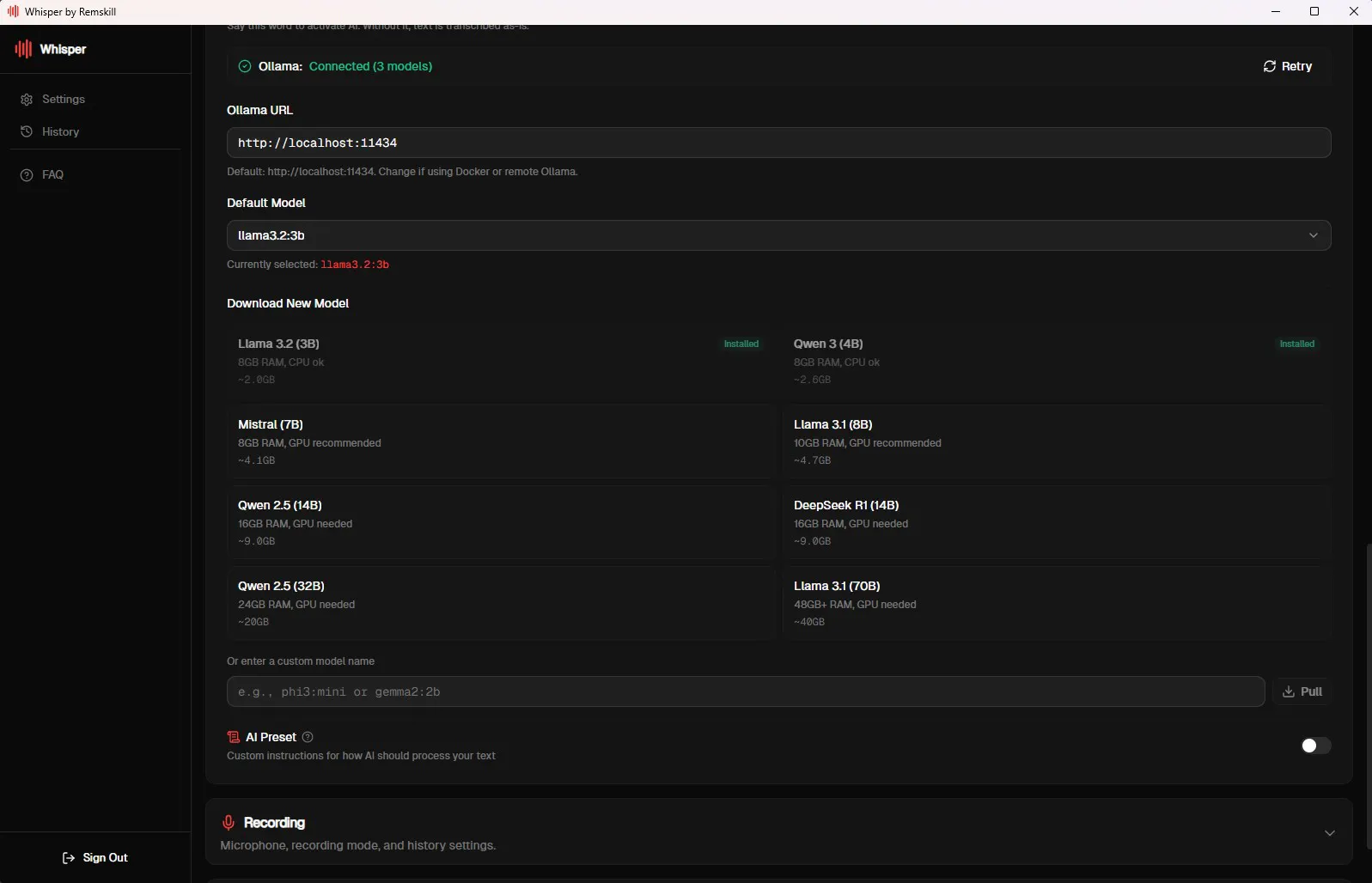
Task: Download the Qwen 2.5 (14B) model
Action: click(502, 522)
